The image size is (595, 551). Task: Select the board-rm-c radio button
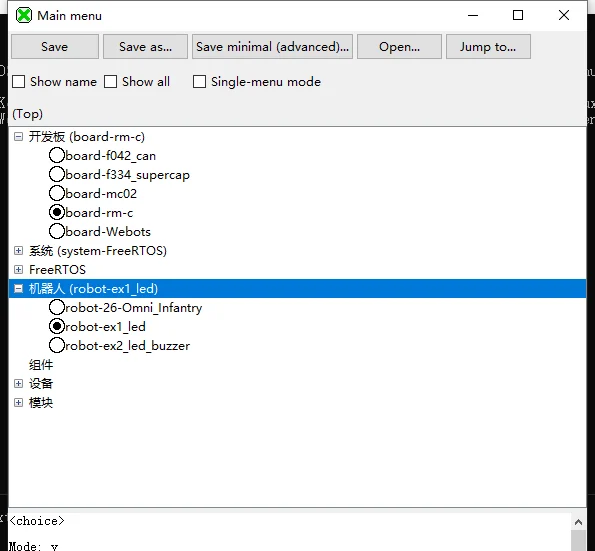(x=57, y=213)
